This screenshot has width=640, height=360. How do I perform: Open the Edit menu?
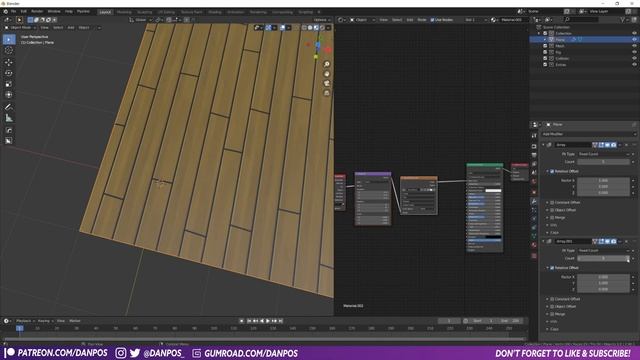(x=24, y=11)
